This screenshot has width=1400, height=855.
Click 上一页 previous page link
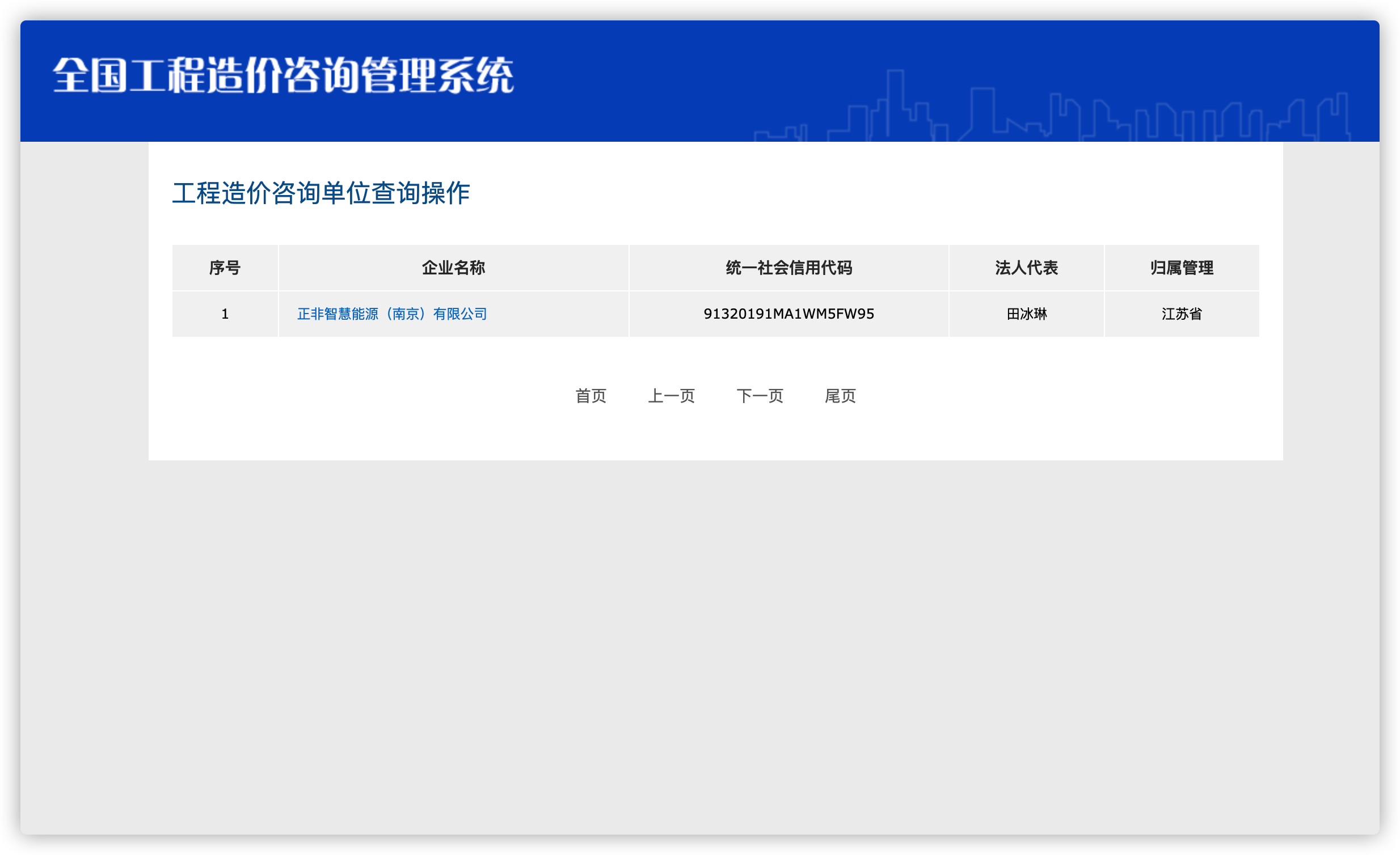tap(672, 396)
